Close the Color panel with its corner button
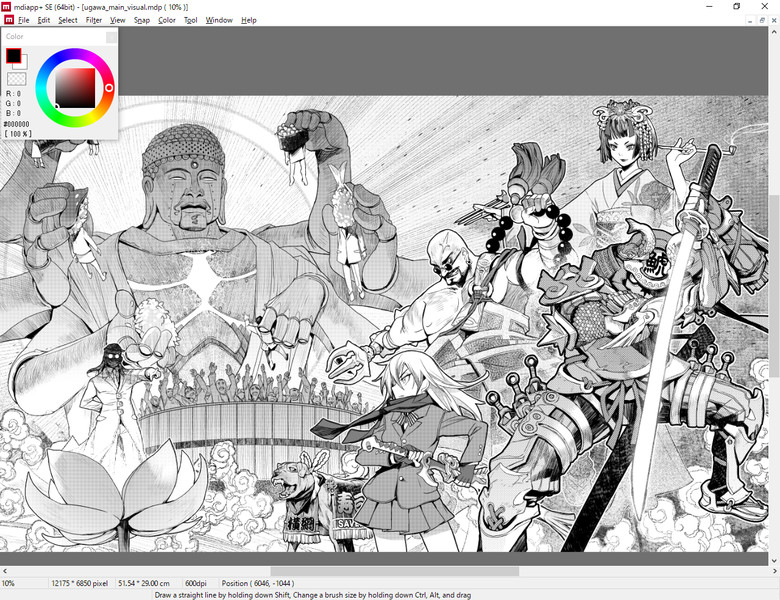The width and height of the screenshot is (780, 600). [x=111, y=37]
